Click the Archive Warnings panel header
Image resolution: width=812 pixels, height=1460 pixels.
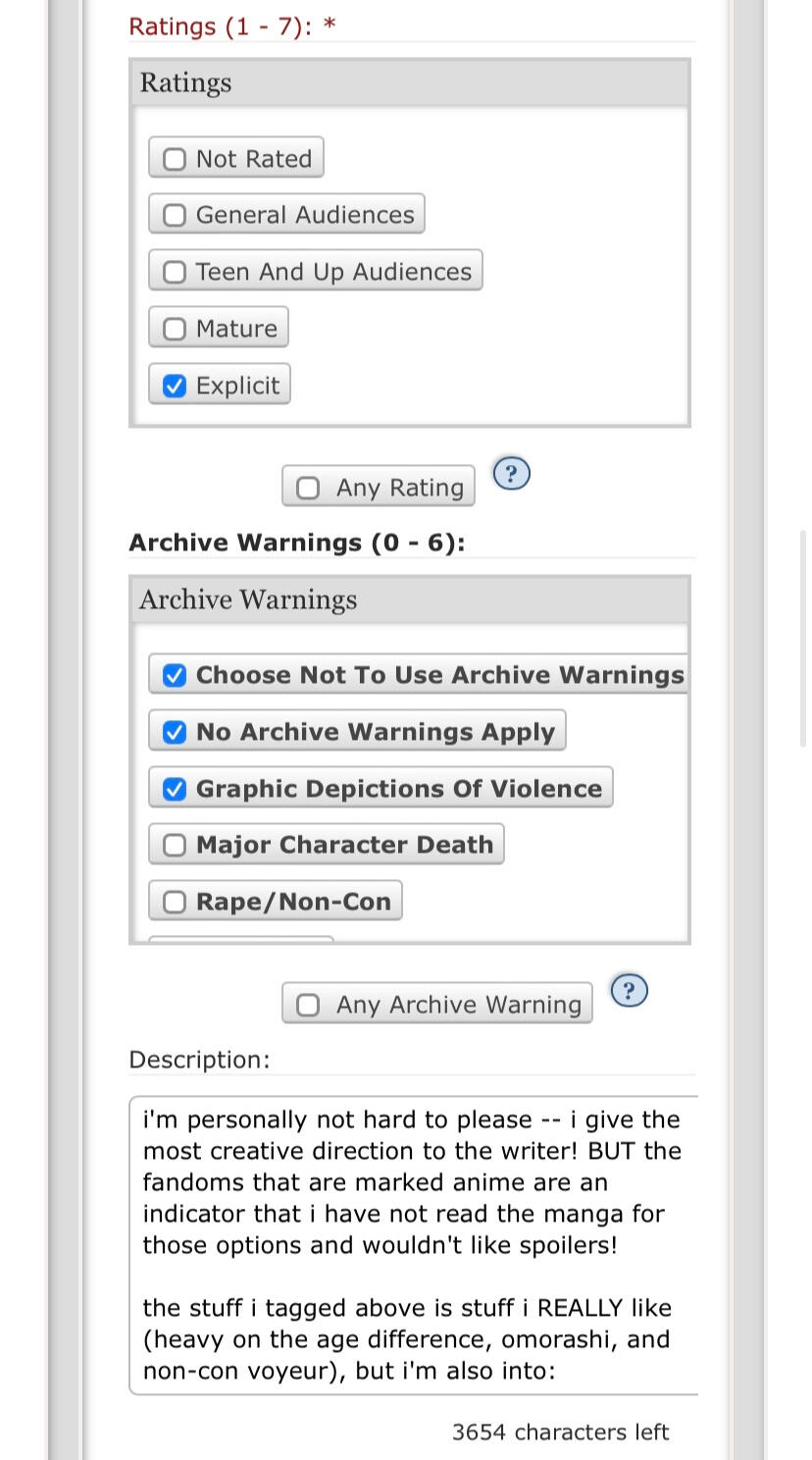(409, 600)
